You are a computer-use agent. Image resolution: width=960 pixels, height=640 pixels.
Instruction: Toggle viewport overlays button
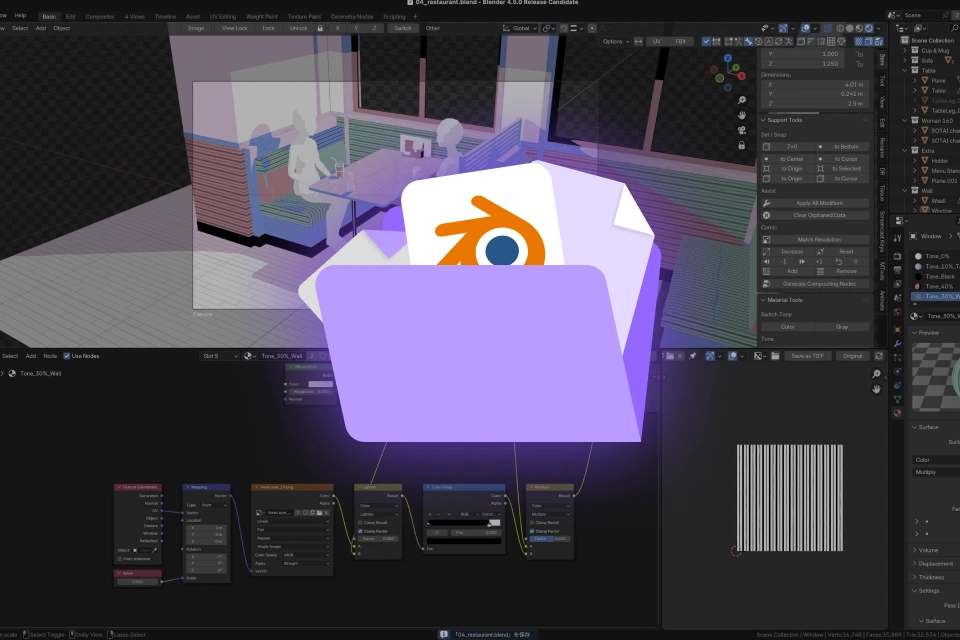(x=806, y=28)
